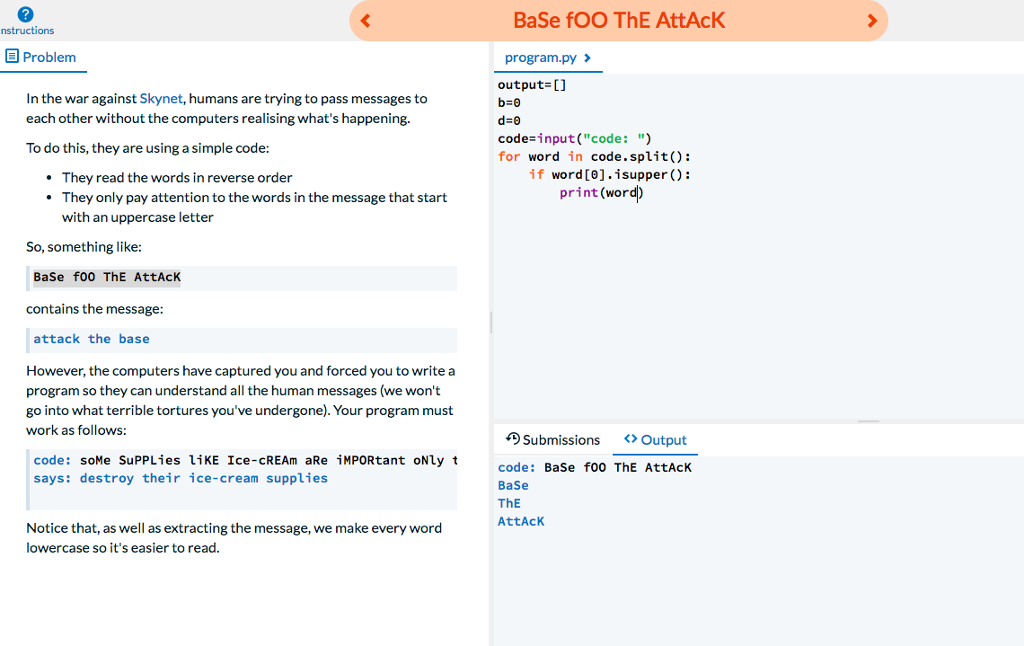The height and width of the screenshot is (646, 1024).
Task: Click the document icon beside Problem
Action: click(12, 57)
